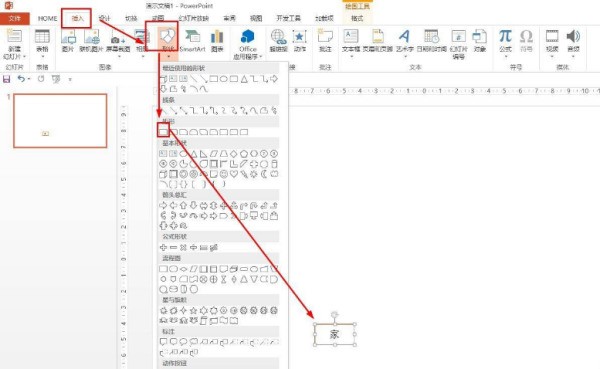Choose the cloud shape in basic shapes
Image resolution: width=600 pixels, height=369 pixels.
point(274,174)
